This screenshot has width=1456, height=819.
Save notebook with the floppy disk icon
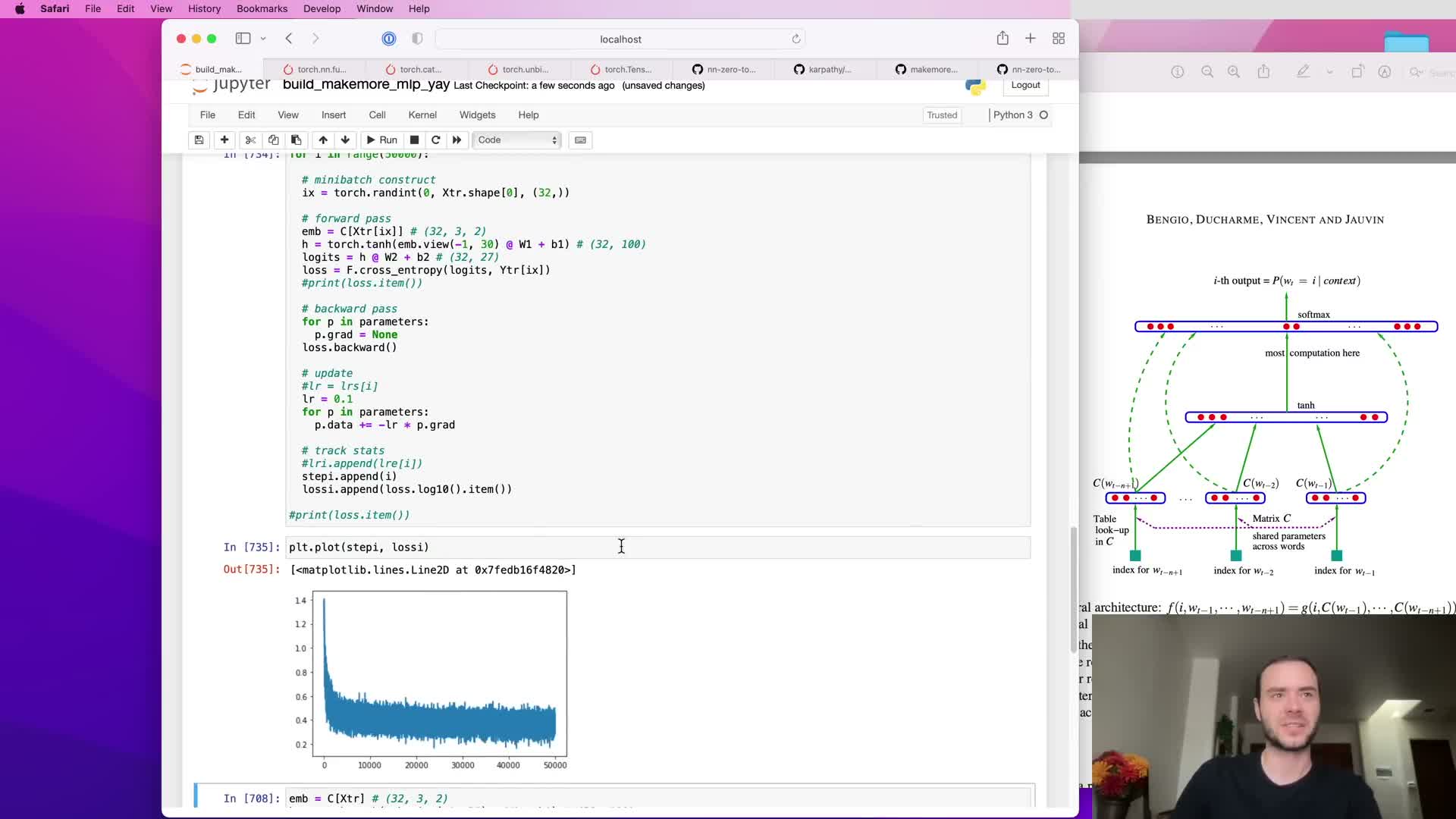pos(199,140)
